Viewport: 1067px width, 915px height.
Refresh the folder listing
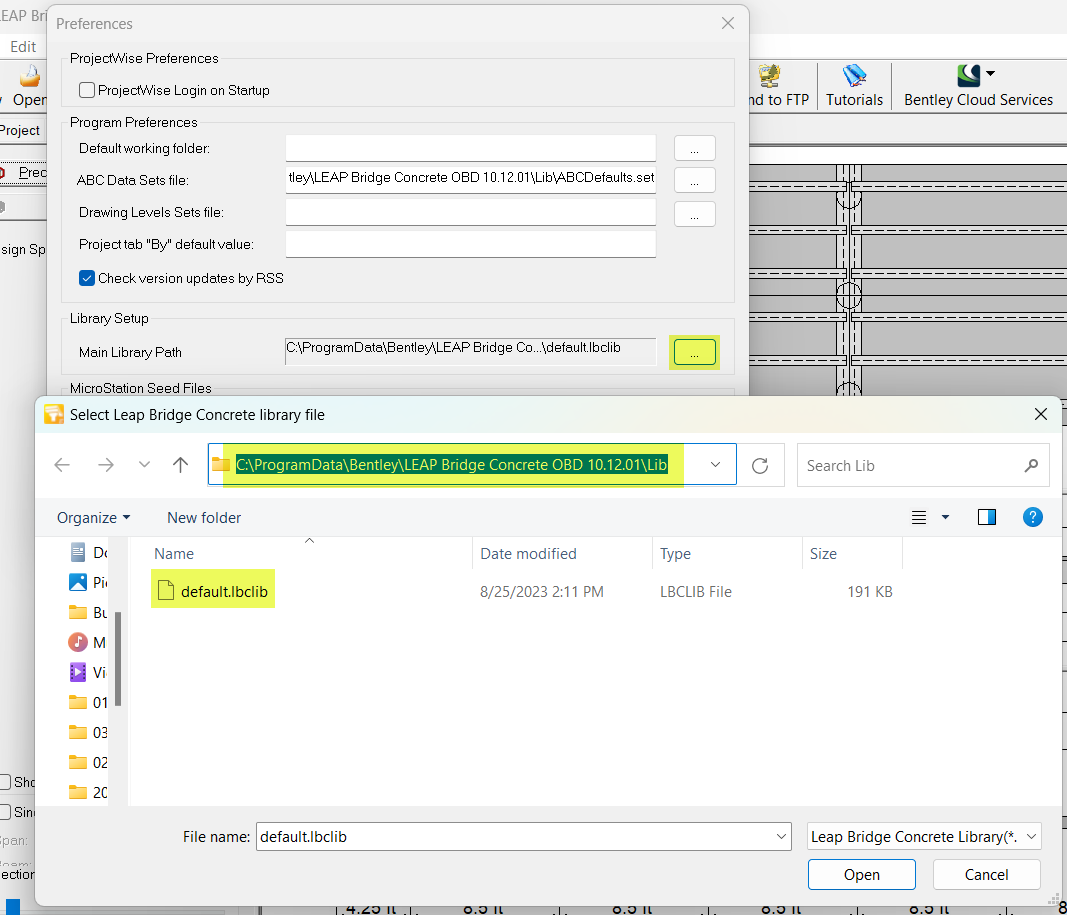[760, 465]
